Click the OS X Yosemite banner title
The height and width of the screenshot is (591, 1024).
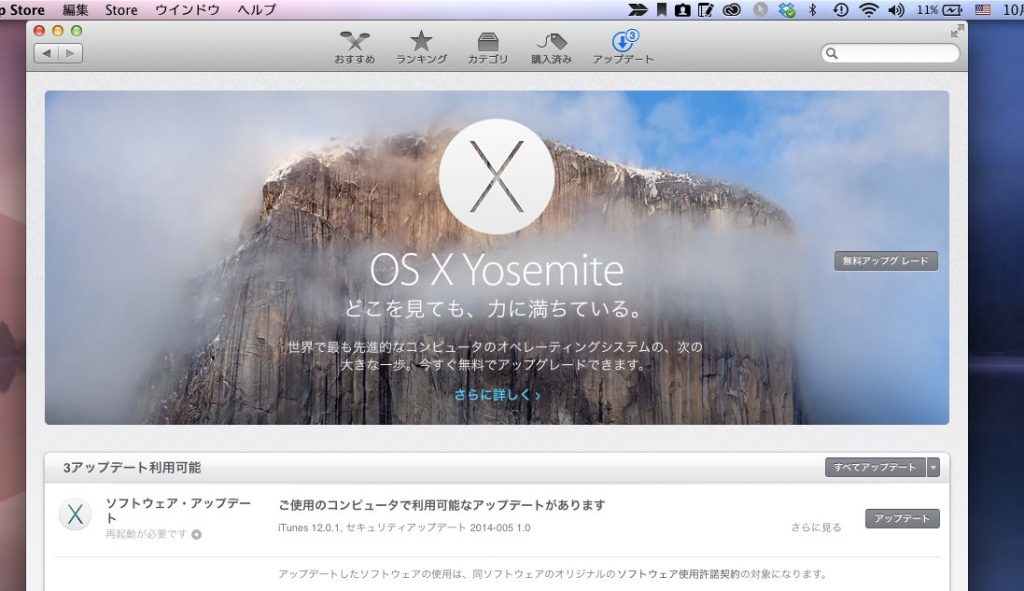496,270
